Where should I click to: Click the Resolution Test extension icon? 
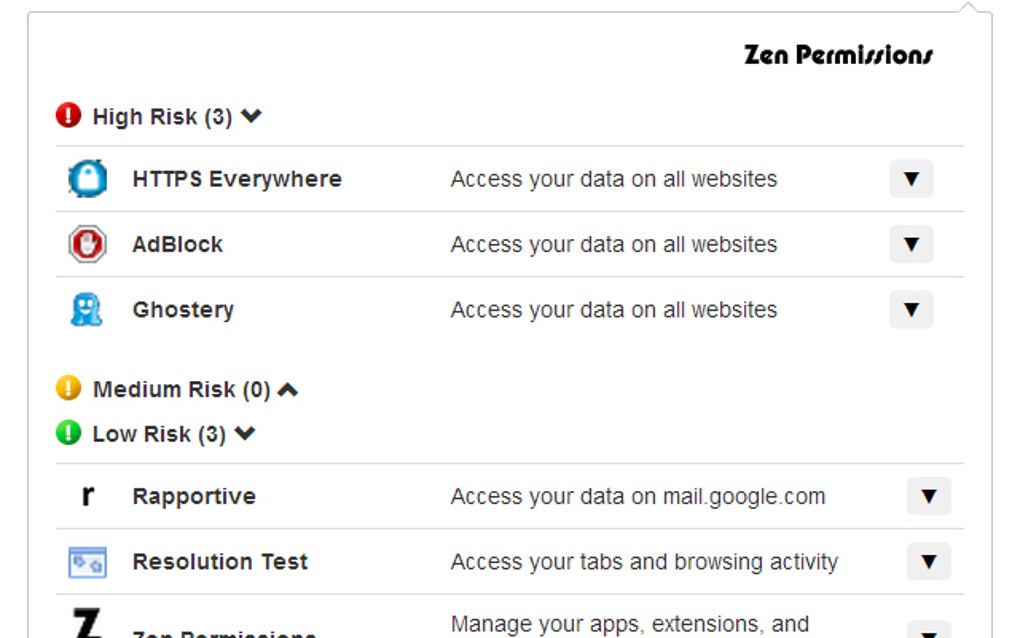coord(86,562)
